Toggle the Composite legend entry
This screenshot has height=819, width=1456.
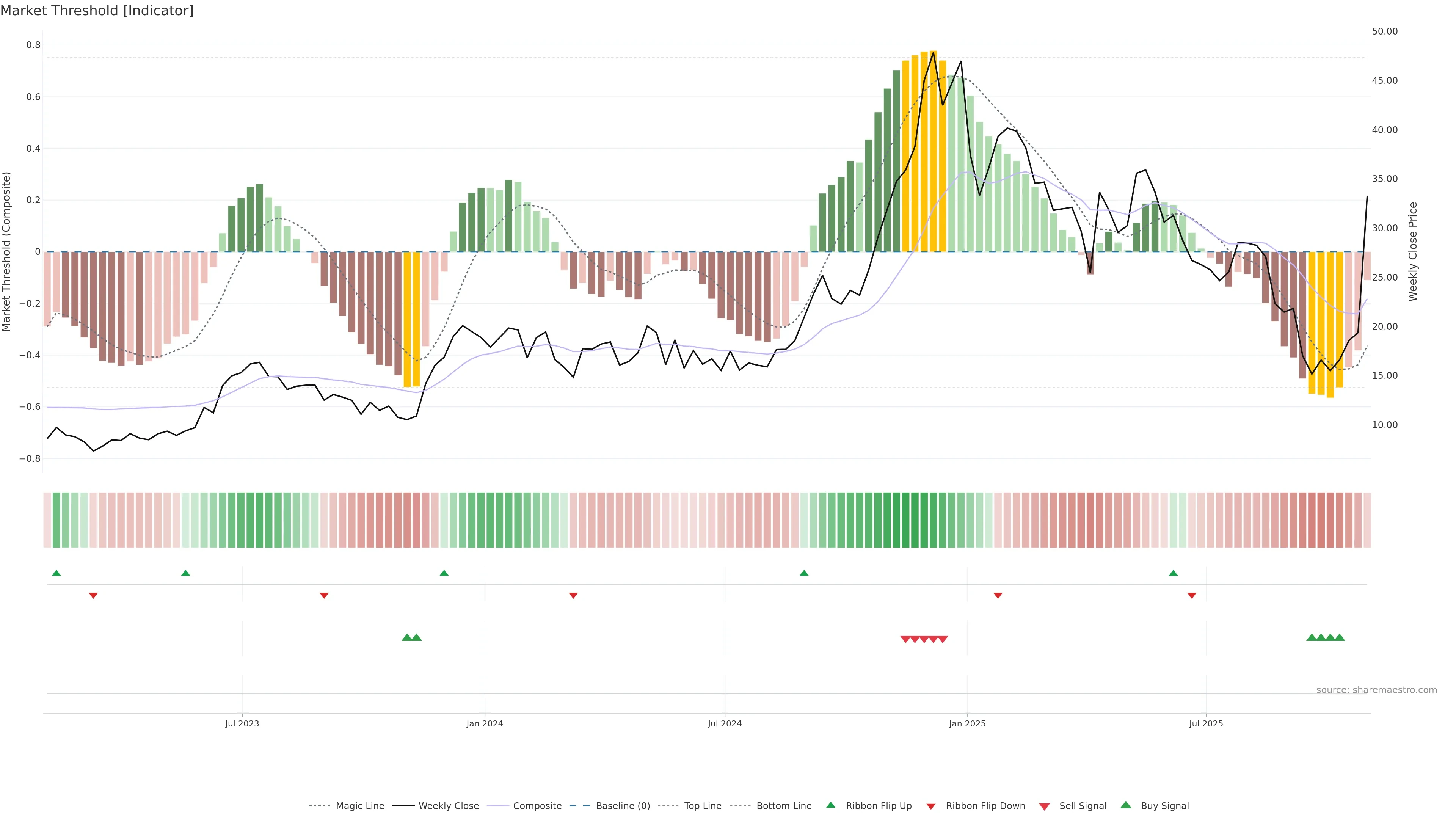[x=537, y=806]
